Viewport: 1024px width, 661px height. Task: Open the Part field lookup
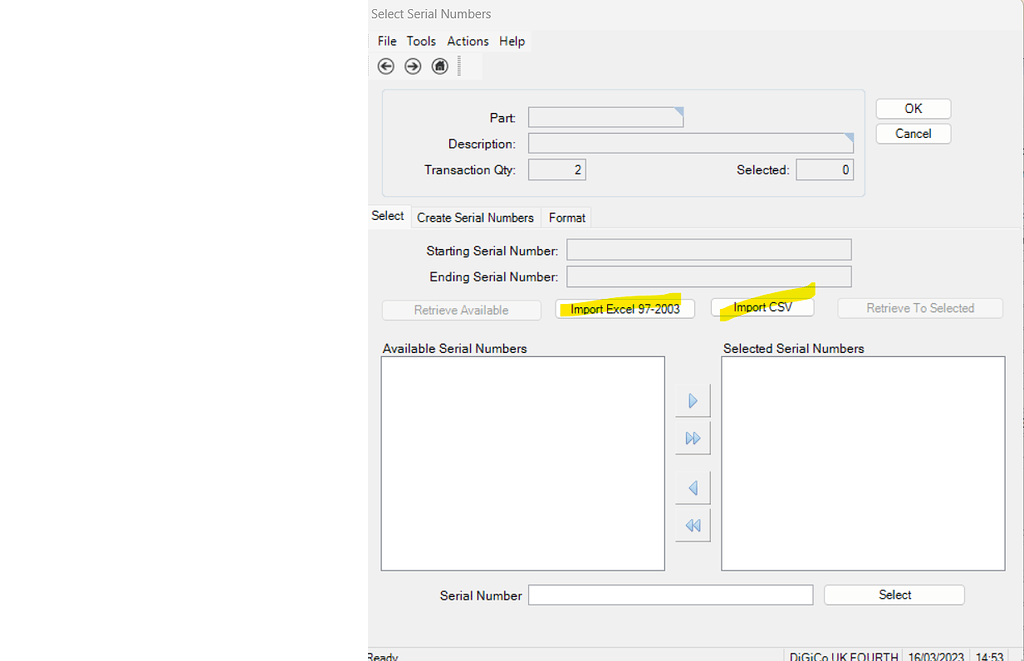click(x=678, y=111)
